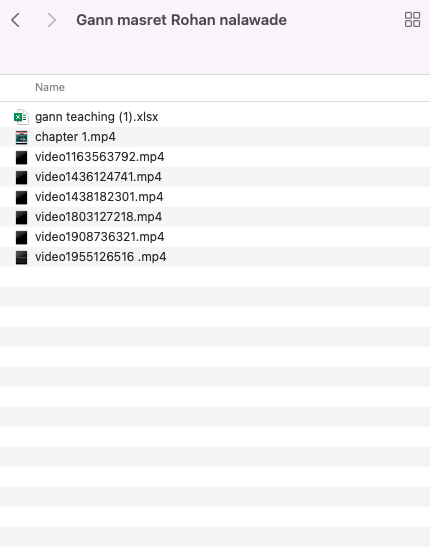Click the icon of video1955126516 .mp4

21,258
